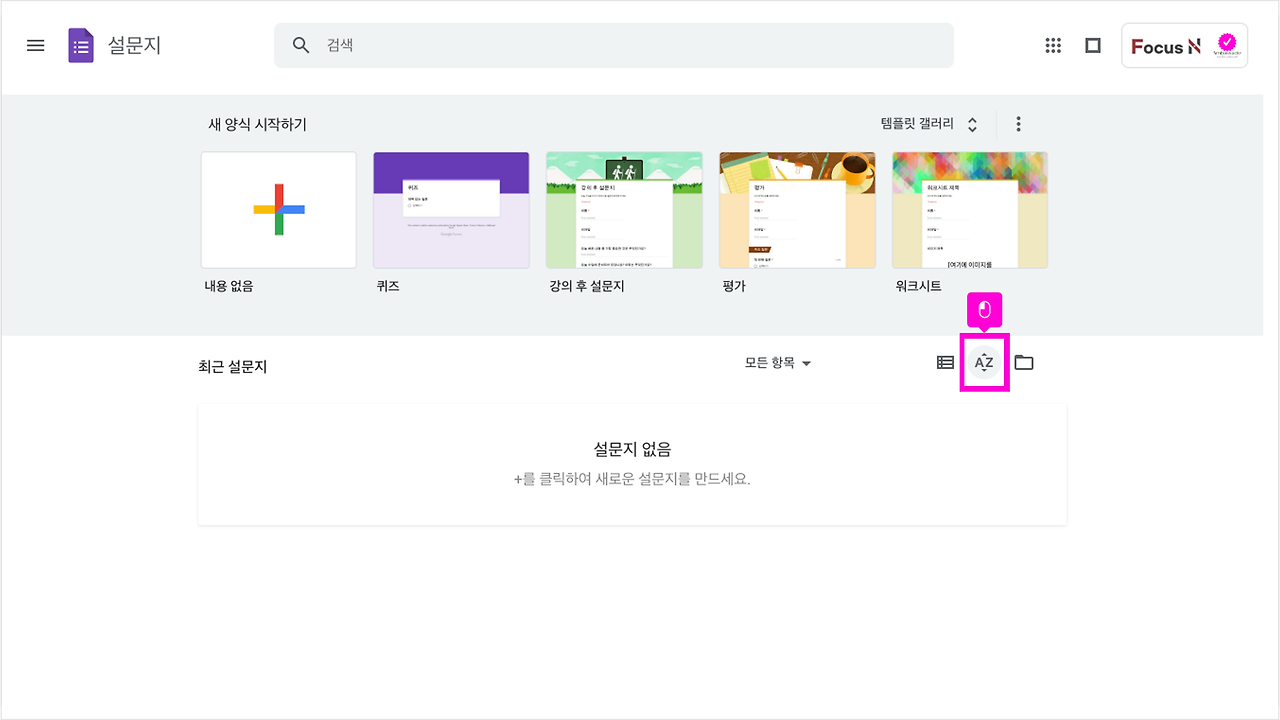
Task: Open the file picker folder icon
Action: (1024, 362)
